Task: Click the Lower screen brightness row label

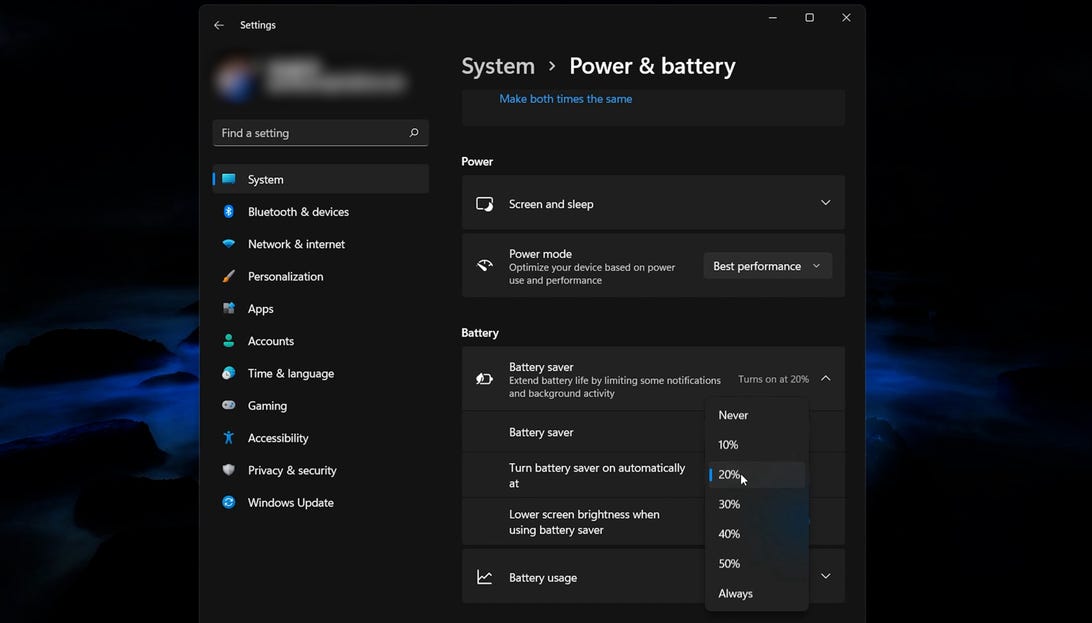Action: point(584,522)
